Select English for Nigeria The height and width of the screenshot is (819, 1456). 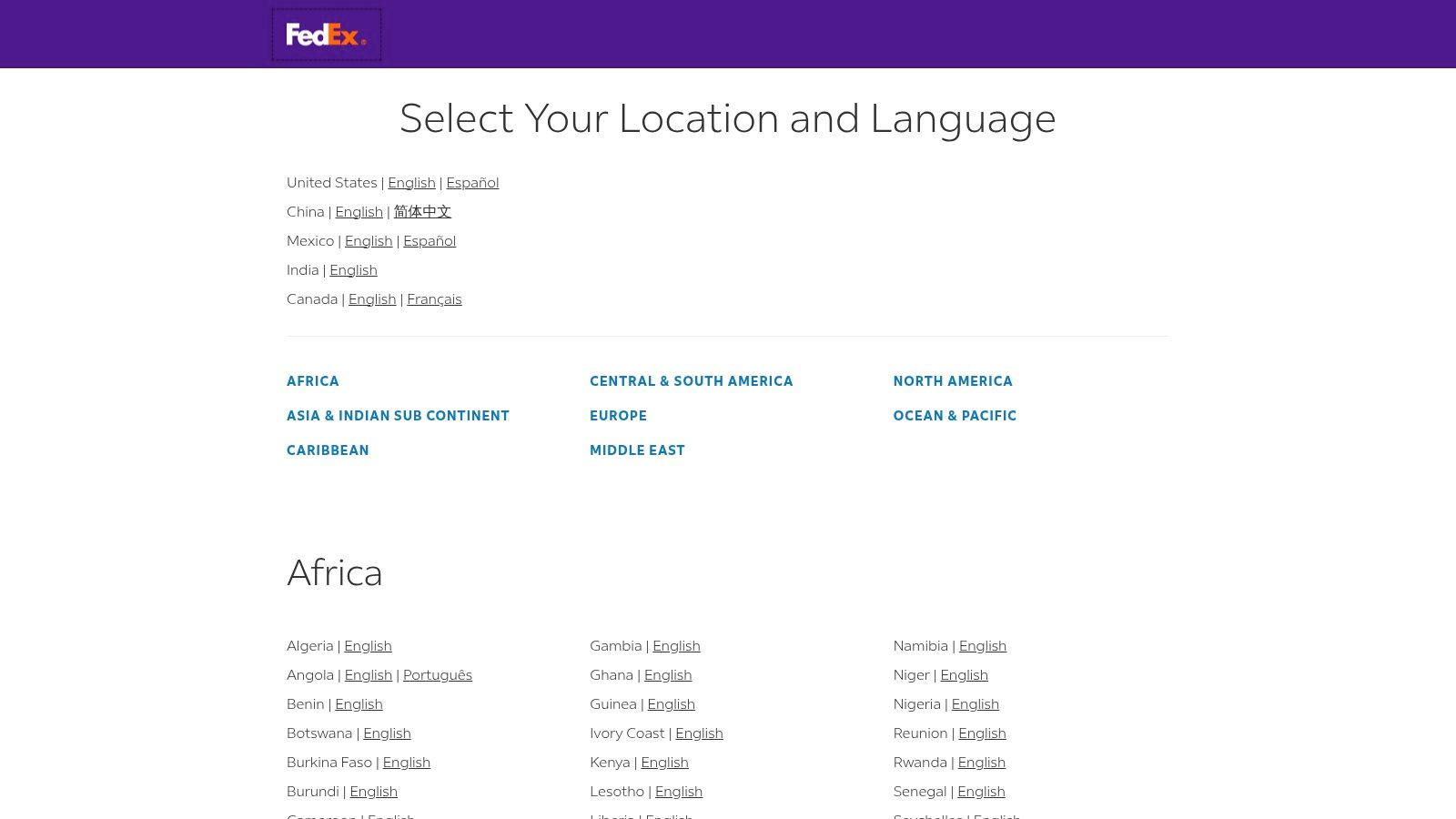pos(975,703)
